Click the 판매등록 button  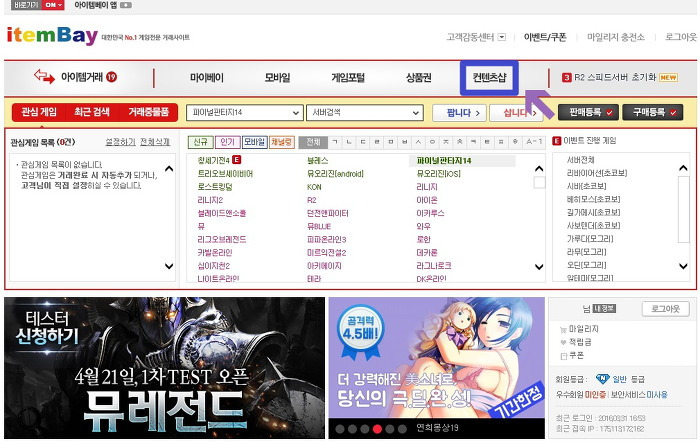click(x=588, y=113)
